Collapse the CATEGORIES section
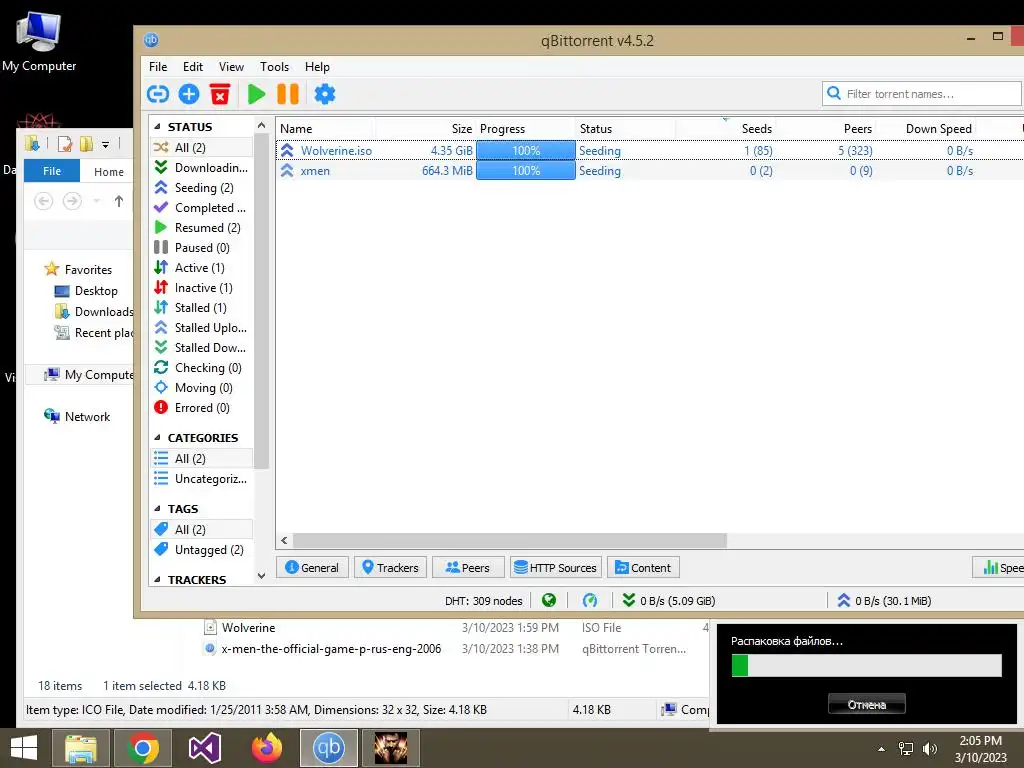 157,438
